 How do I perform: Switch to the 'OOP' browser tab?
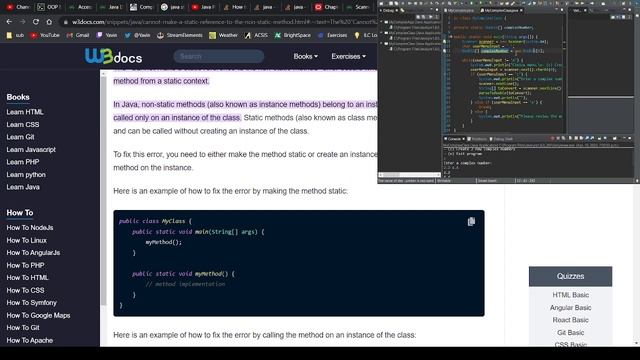point(49,7)
